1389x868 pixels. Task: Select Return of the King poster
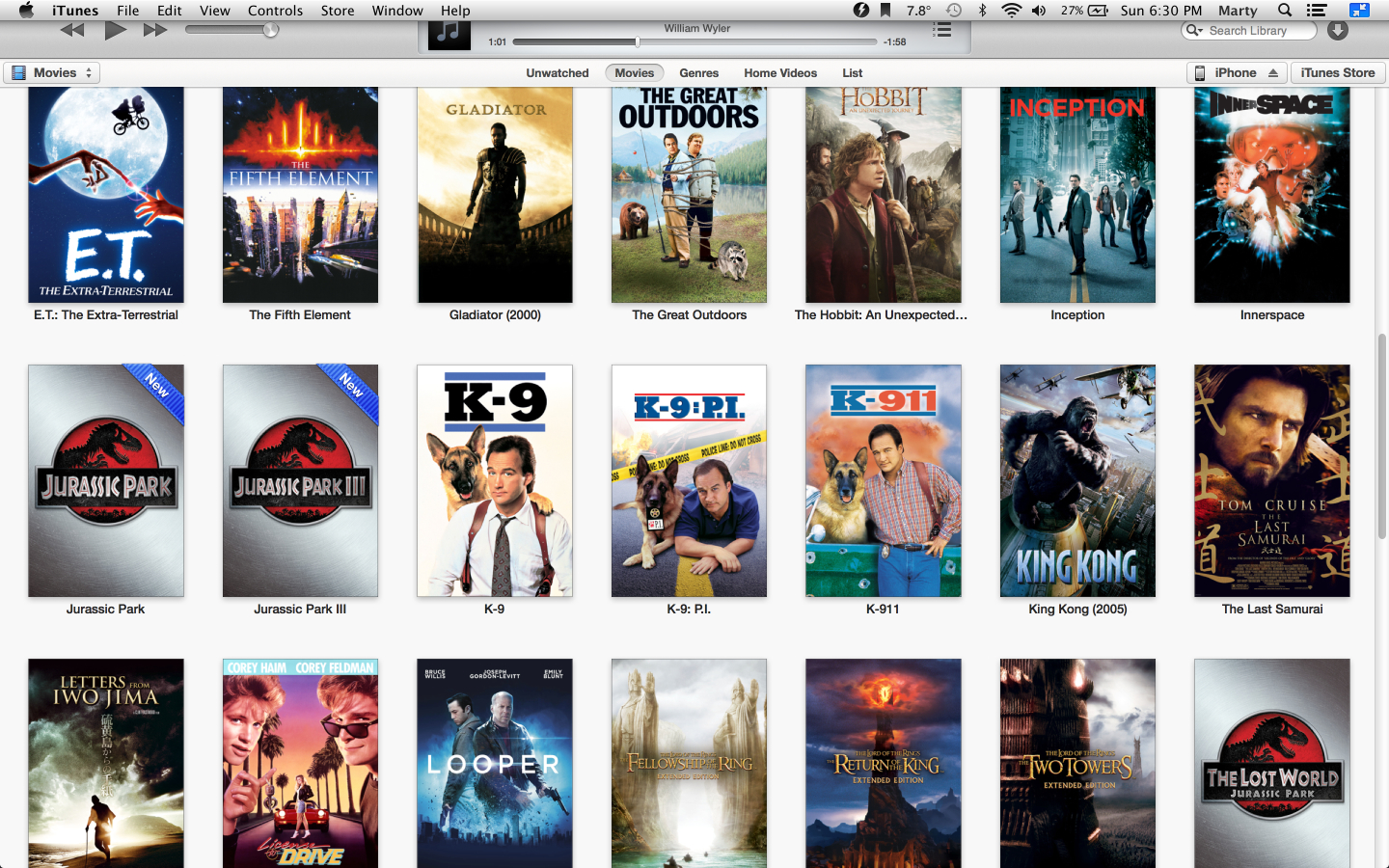coord(884,763)
